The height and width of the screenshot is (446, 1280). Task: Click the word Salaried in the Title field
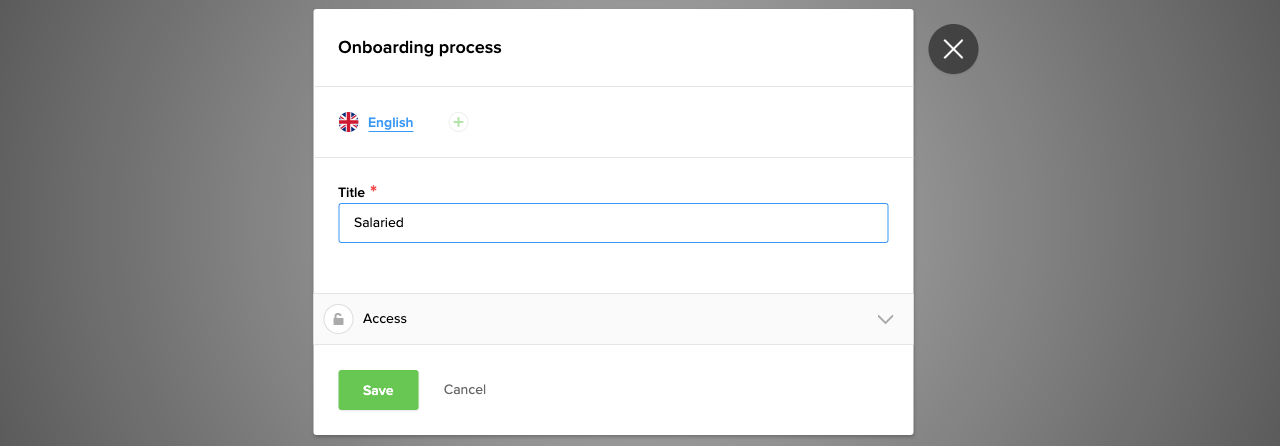pyautogui.click(x=379, y=223)
